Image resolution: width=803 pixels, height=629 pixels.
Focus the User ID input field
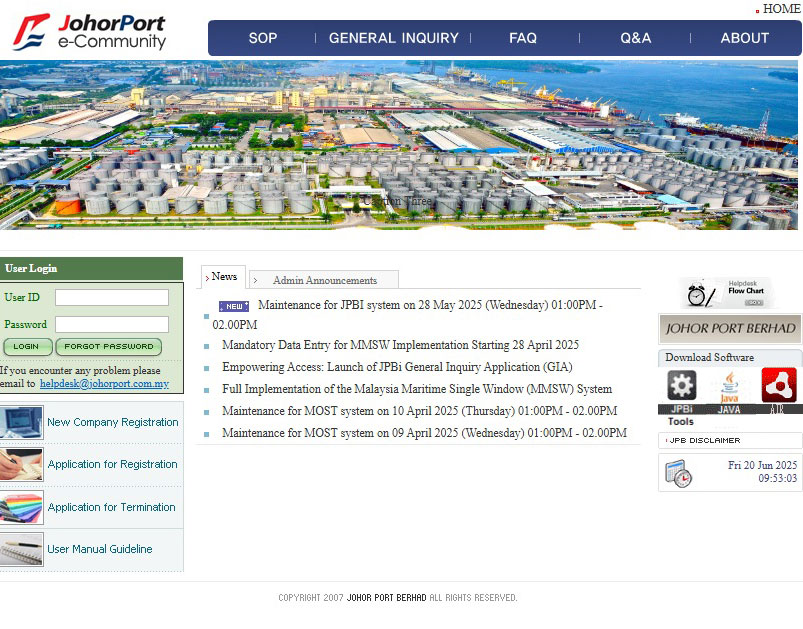112,298
